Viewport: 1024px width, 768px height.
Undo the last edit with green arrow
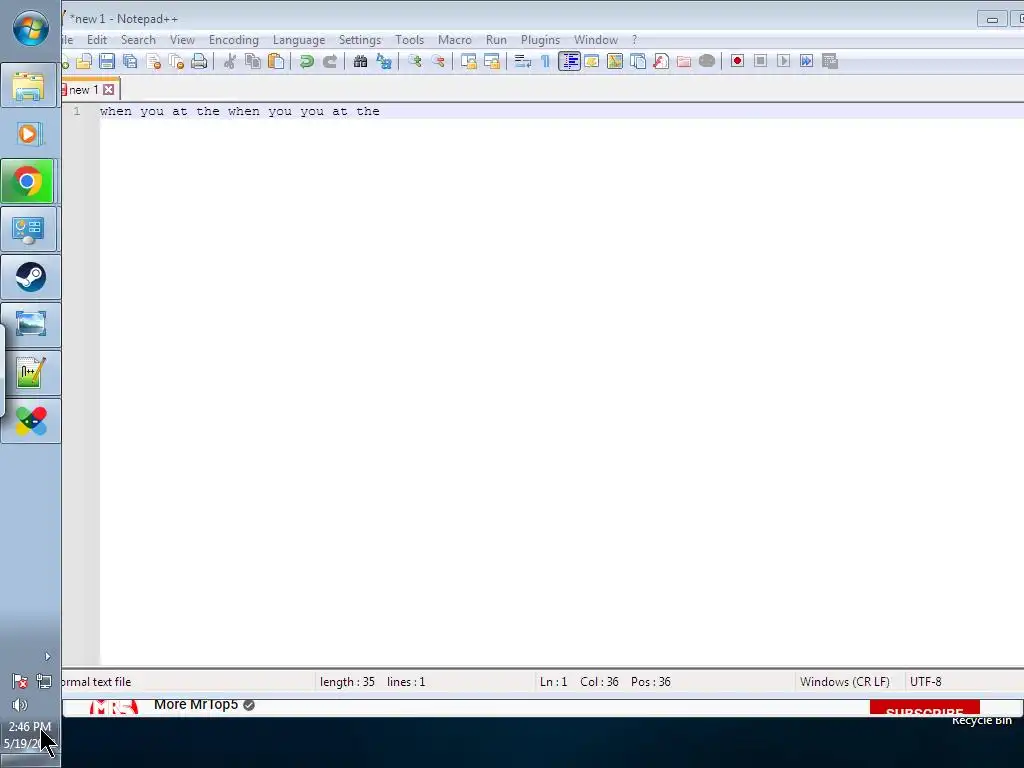pos(306,61)
